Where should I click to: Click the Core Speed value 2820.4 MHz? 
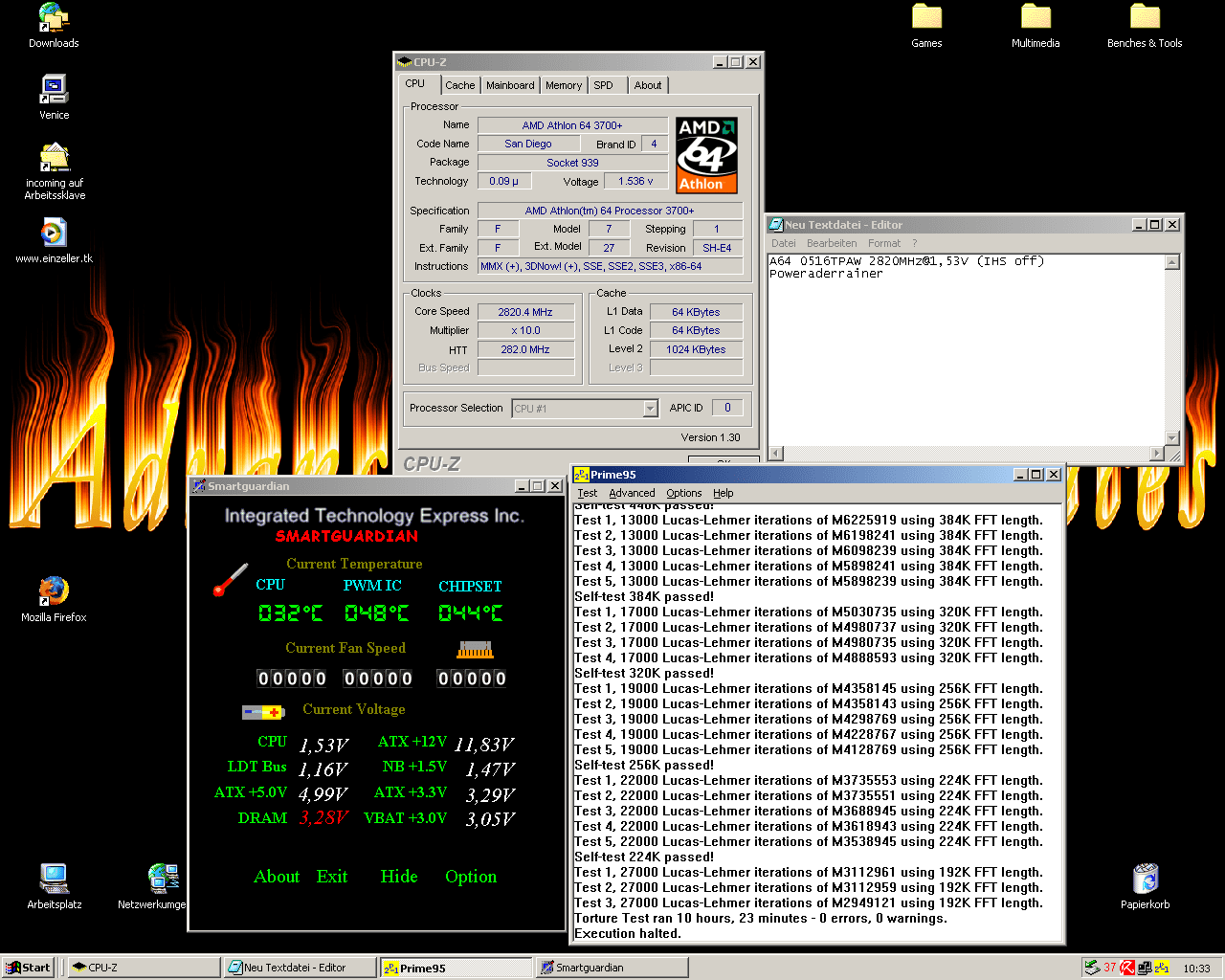pos(525,312)
